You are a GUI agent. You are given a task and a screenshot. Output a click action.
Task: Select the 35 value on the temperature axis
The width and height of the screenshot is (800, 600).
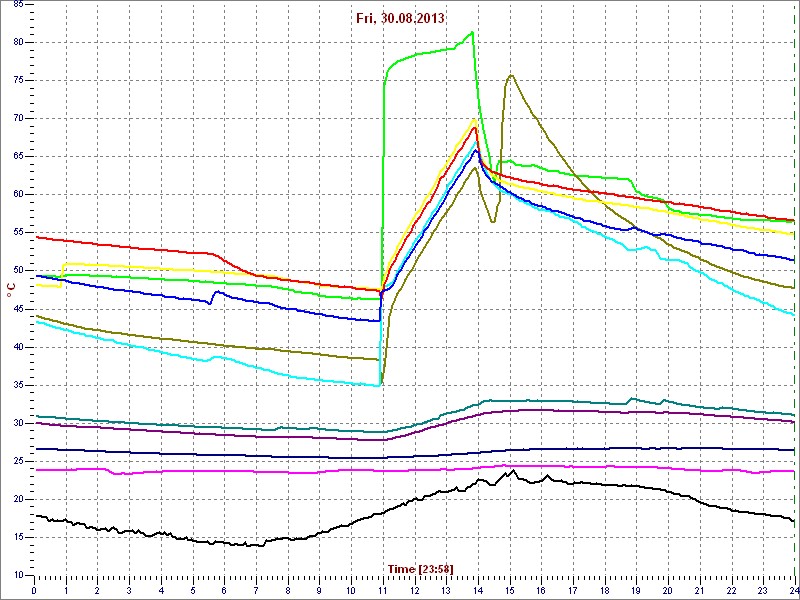click(x=17, y=385)
